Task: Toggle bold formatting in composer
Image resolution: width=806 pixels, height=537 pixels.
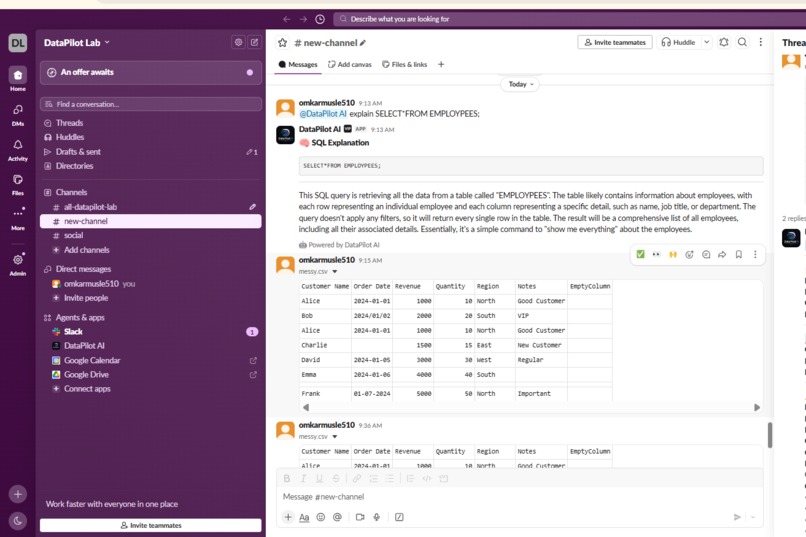Action: pyautogui.click(x=287, y=478)
